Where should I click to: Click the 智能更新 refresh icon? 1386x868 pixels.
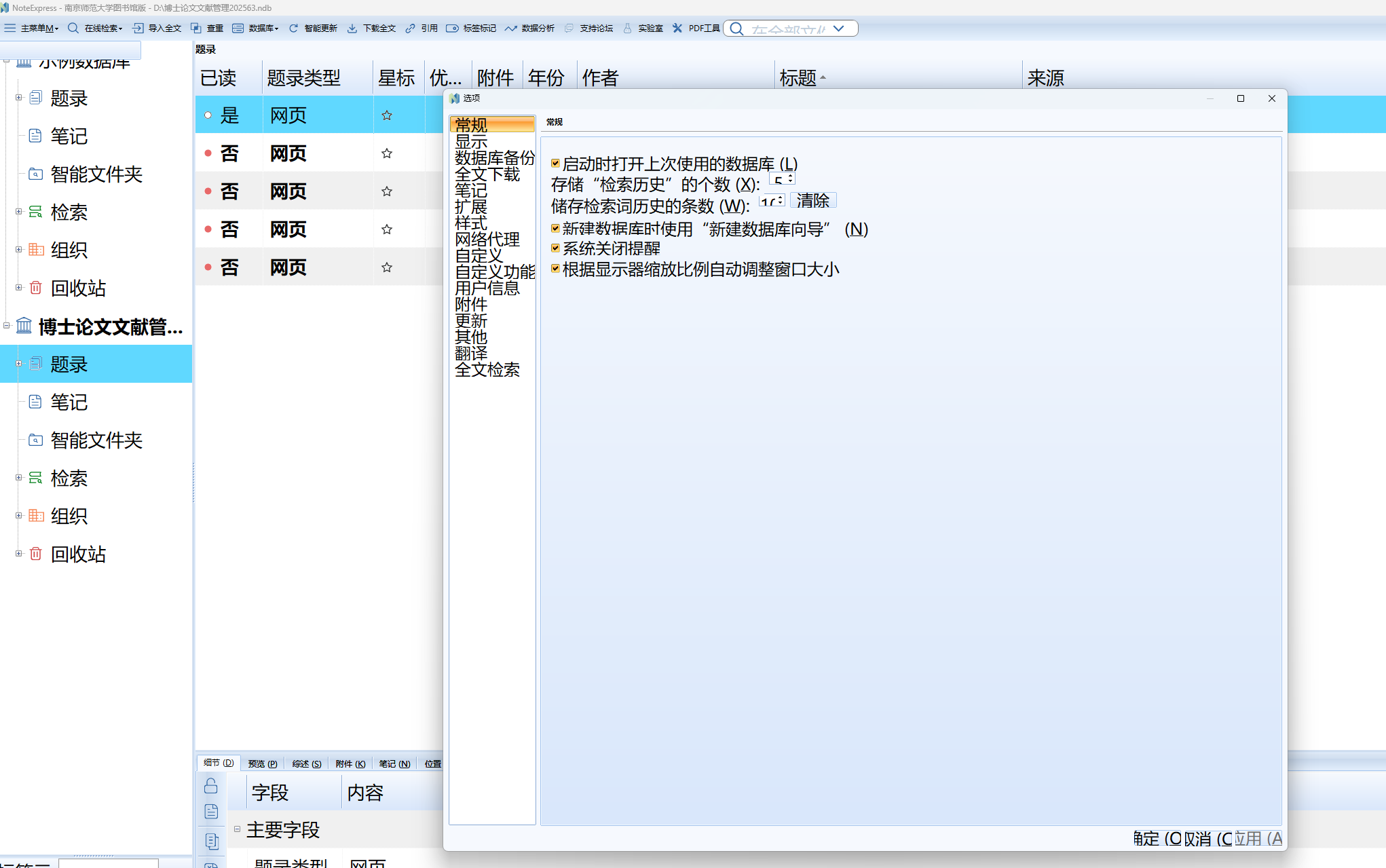293,28
